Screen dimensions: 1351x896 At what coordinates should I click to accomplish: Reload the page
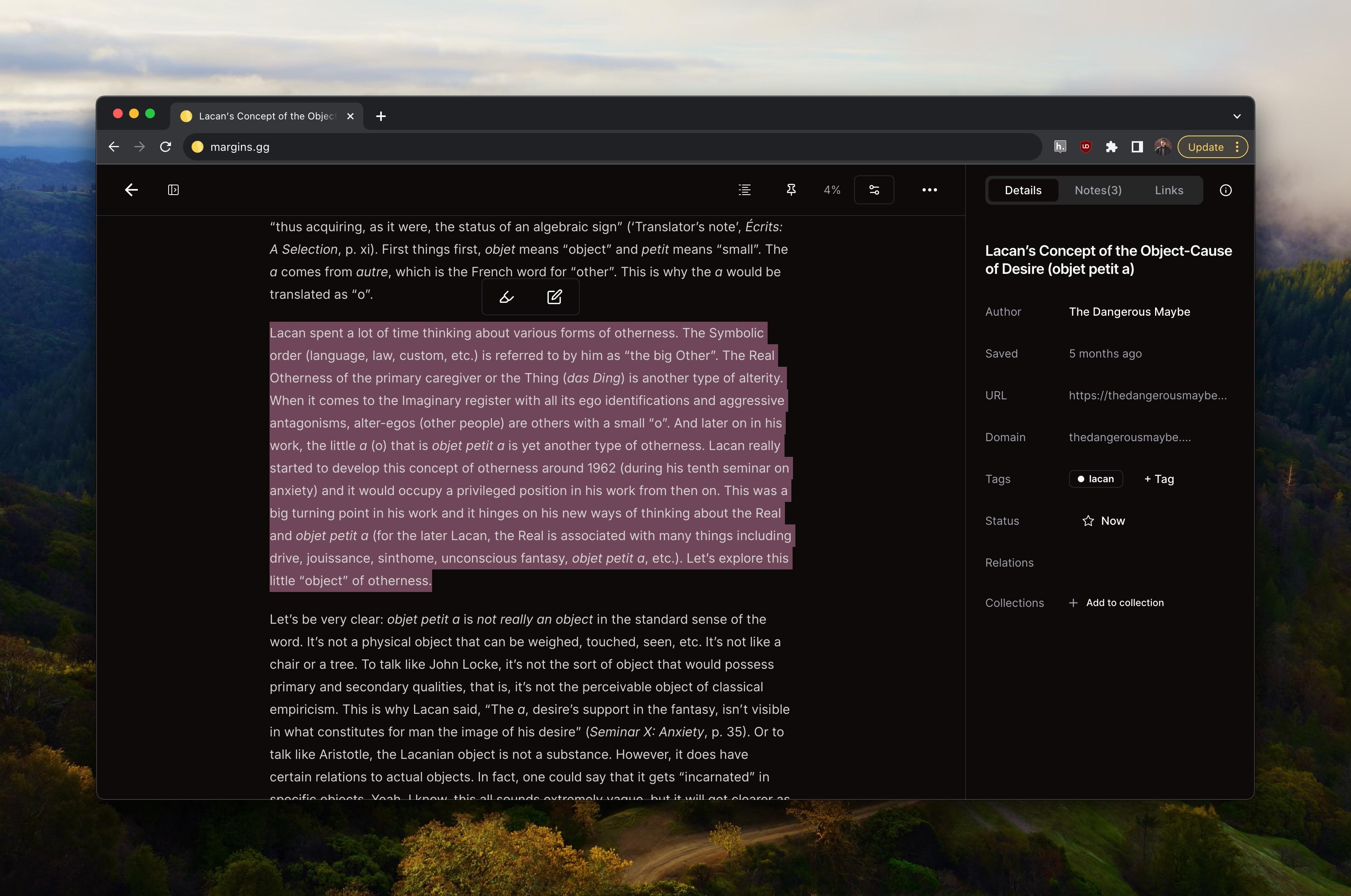165,147
